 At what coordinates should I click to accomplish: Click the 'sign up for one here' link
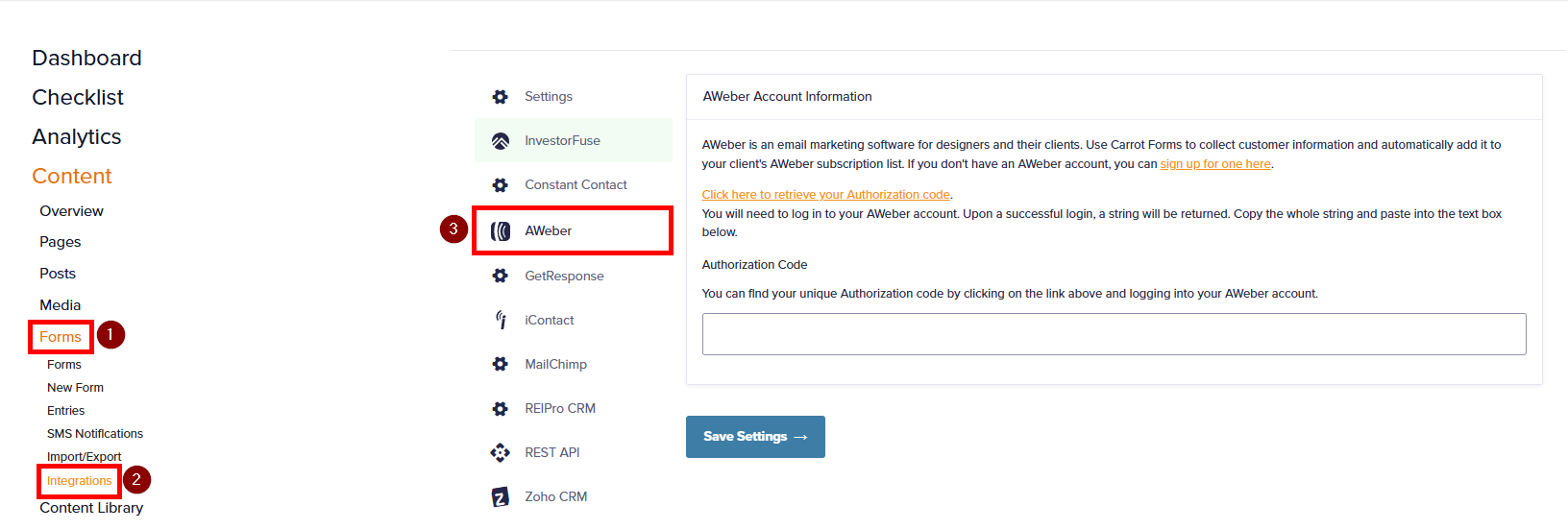(1215, 164)
